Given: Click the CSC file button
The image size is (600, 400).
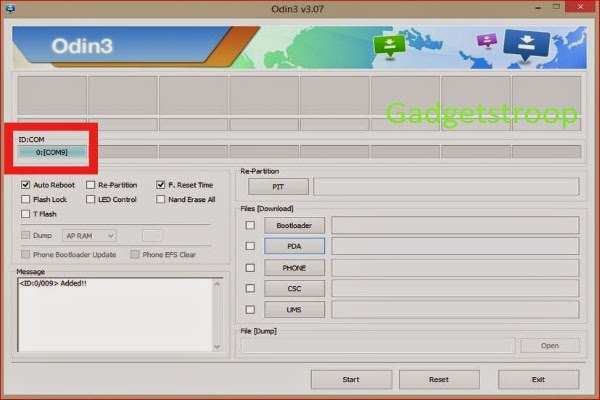Looking at the screenshot, I should tap(294, 288).
